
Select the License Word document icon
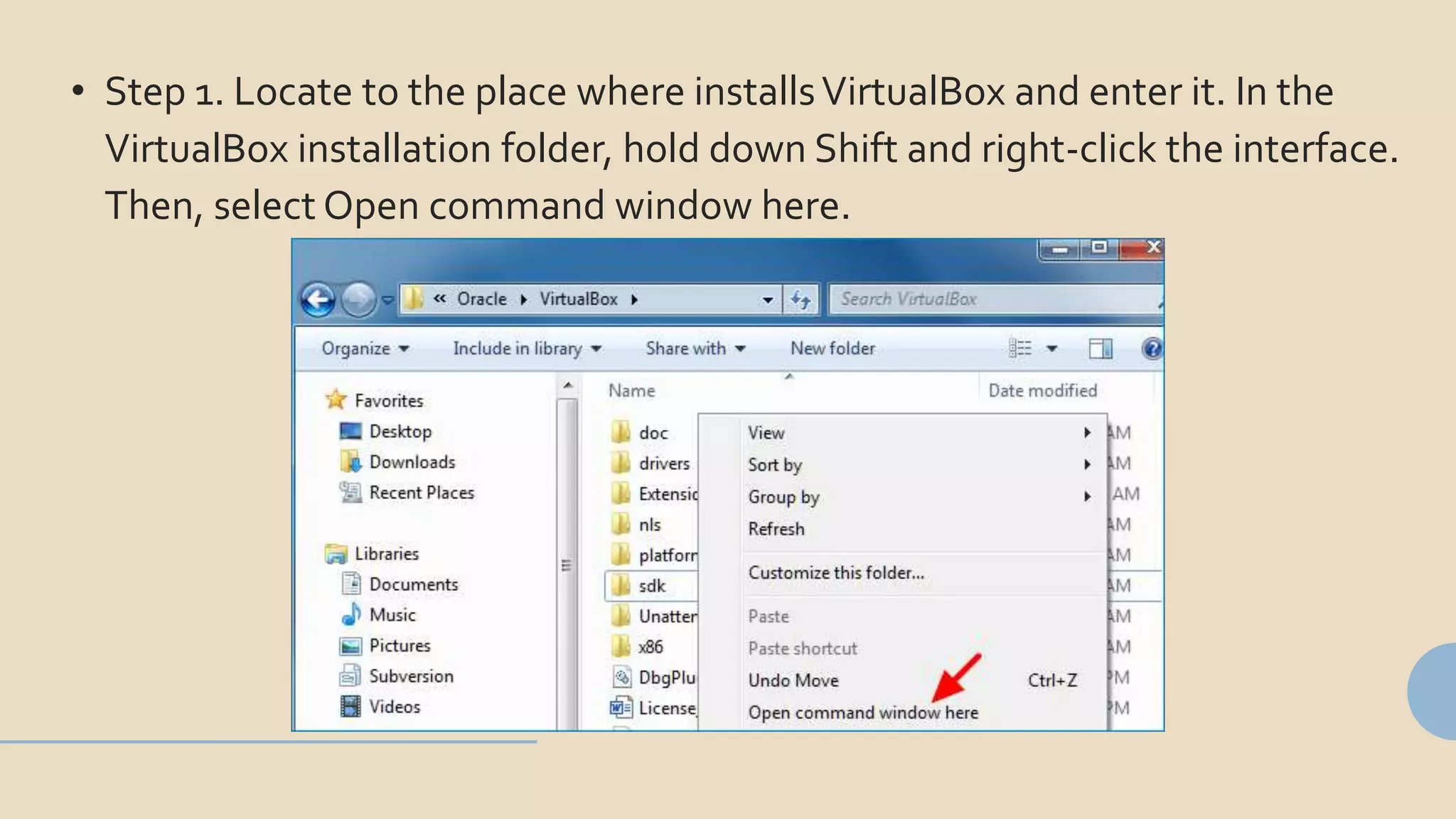(x=621, y=707)
